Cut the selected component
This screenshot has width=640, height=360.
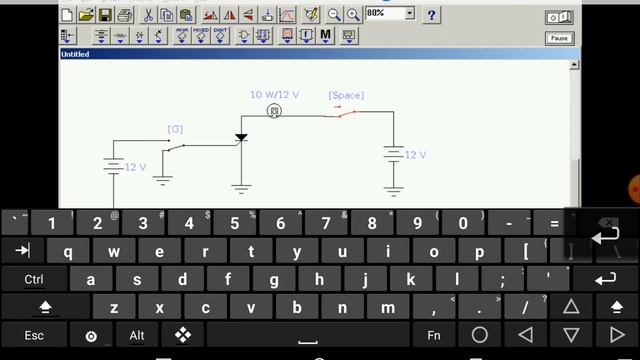click(x=148, y=15)
